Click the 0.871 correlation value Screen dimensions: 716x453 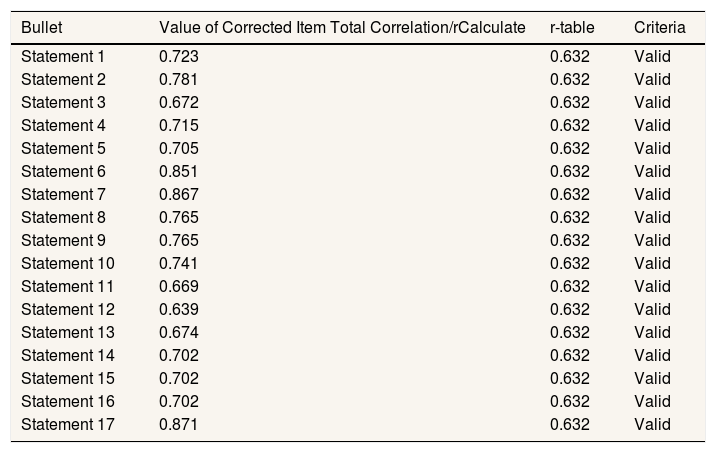click(179, 424)
